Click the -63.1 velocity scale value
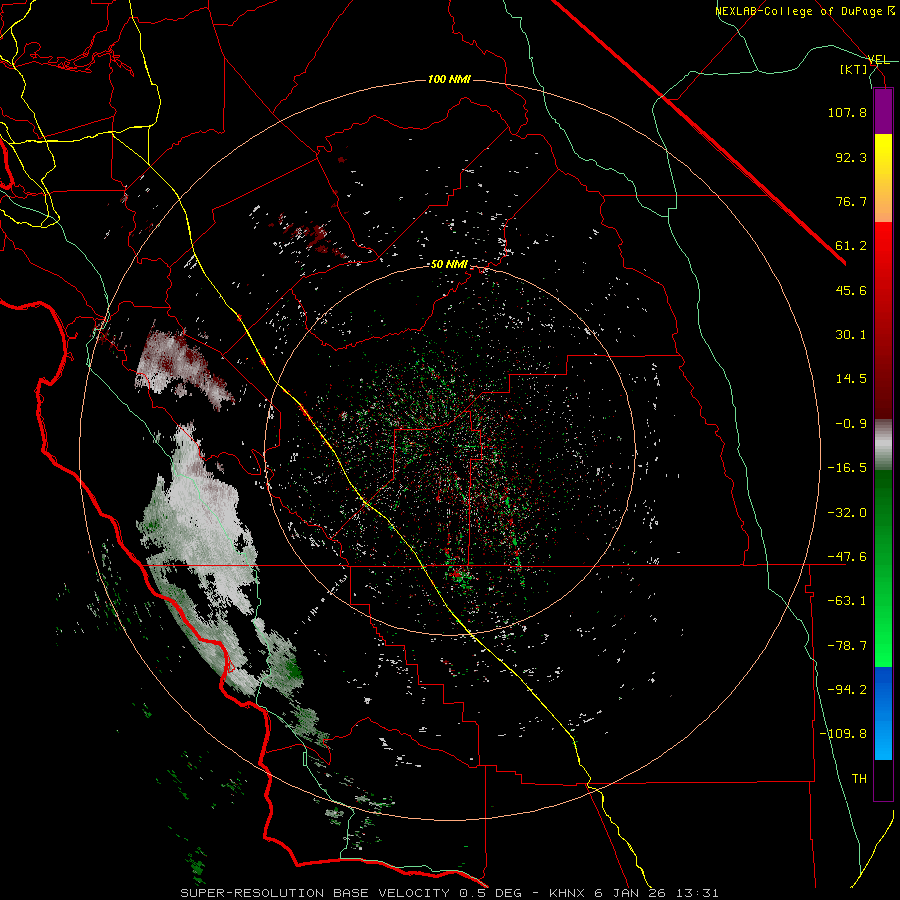Image resolution: width=900 pixels, height=900 pixels. coord(847,601)
